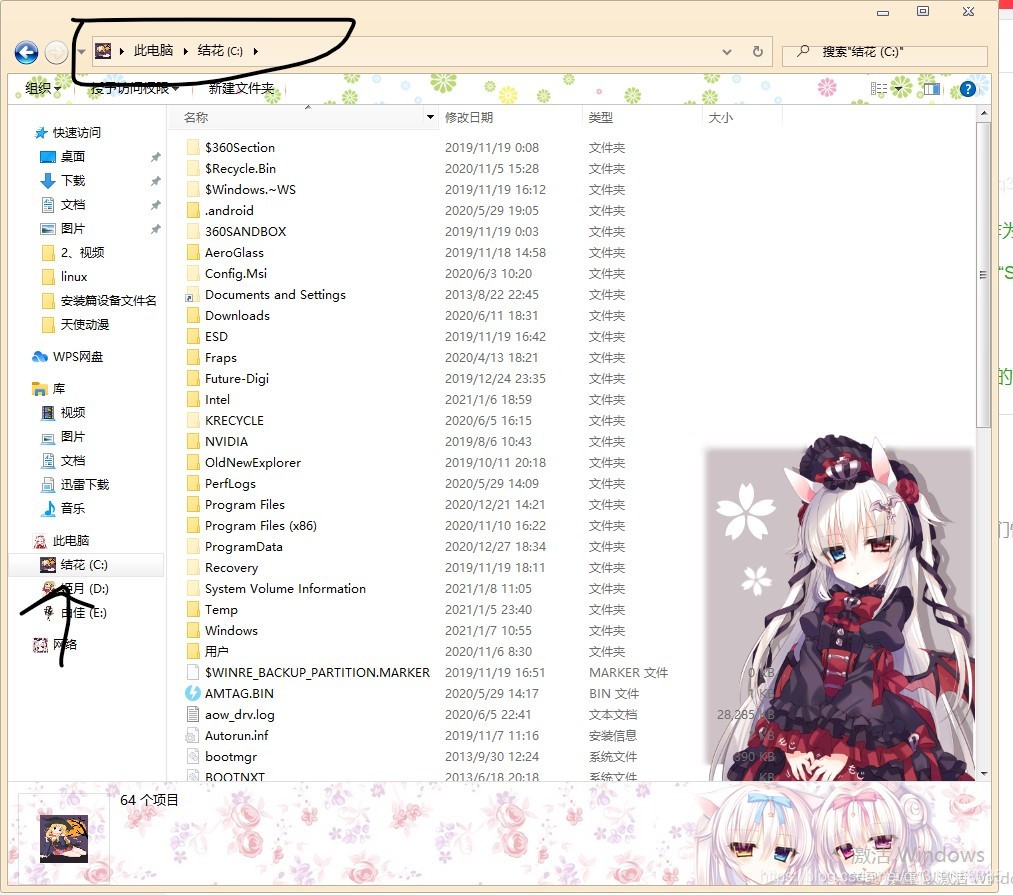This screenshot has height=895, width=1013.
Task: Select the Downloads folder
Action: [x=237, y=315]
